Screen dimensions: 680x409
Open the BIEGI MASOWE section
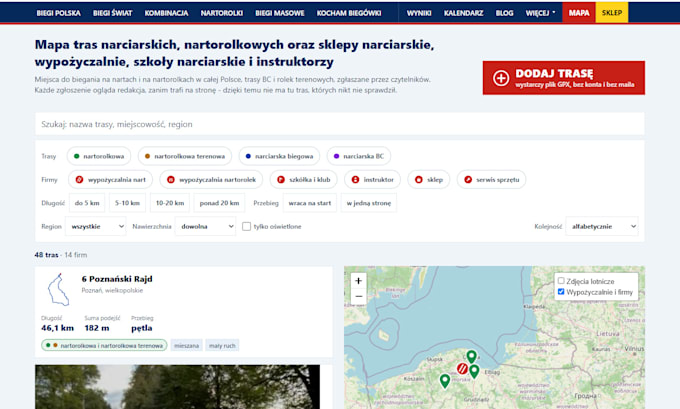pos(280,13)
